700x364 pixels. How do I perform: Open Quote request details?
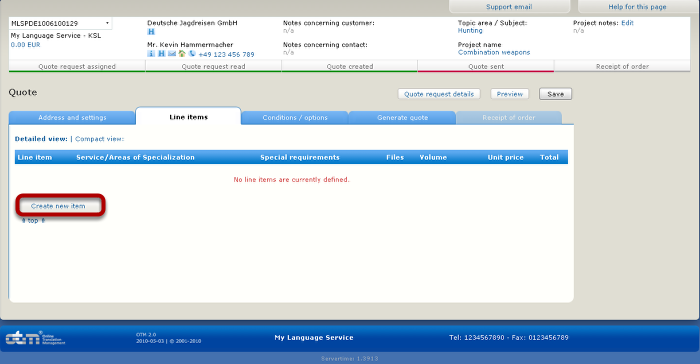point(439,94)
